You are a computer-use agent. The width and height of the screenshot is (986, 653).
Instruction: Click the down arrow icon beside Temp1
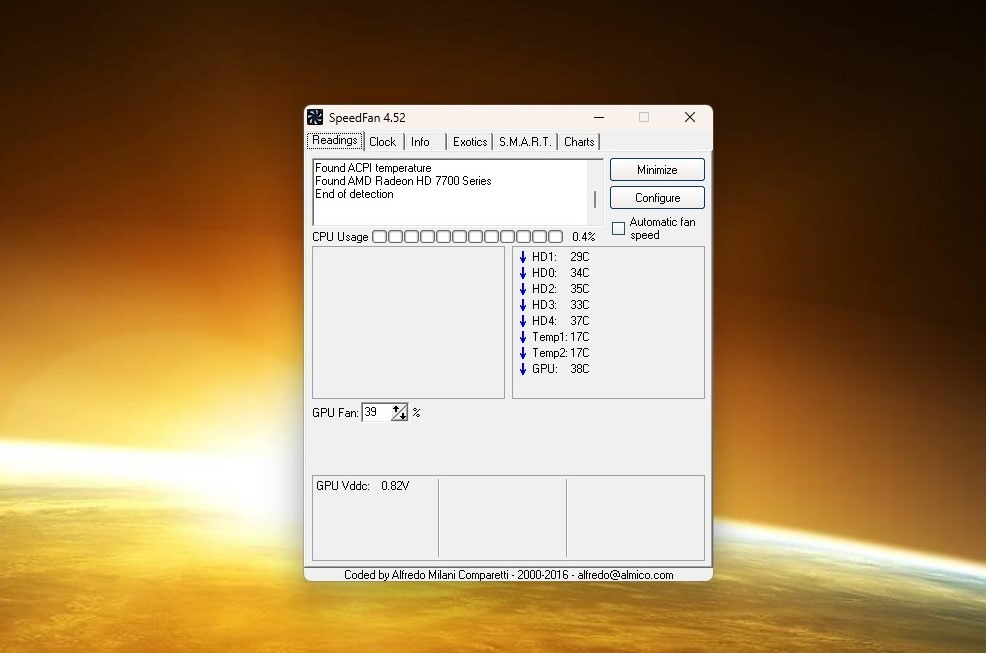(523, 337)
